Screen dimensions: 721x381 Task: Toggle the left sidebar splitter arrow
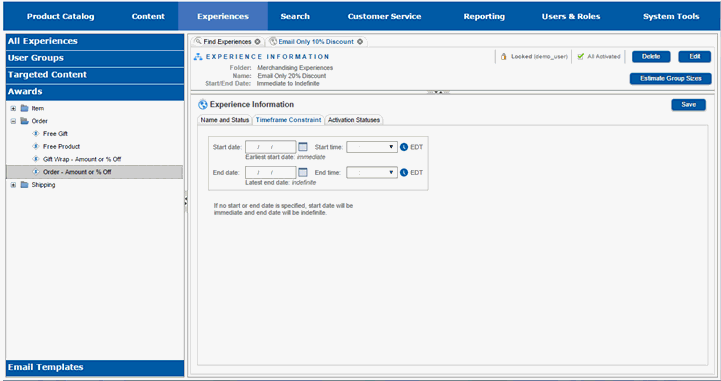(186, 201)
